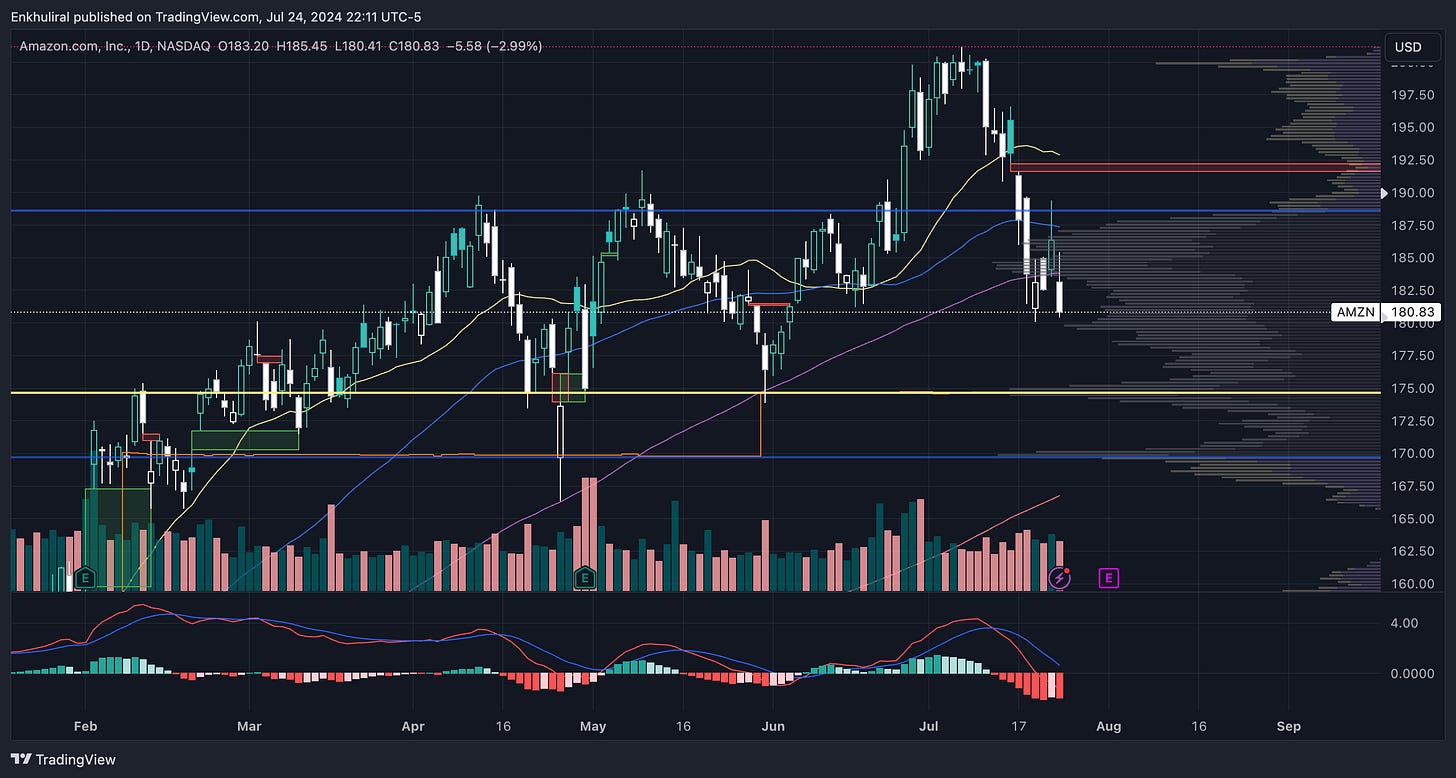Click the May time axis label
This screenshot has height=778, width=1456.
[593, 727]
